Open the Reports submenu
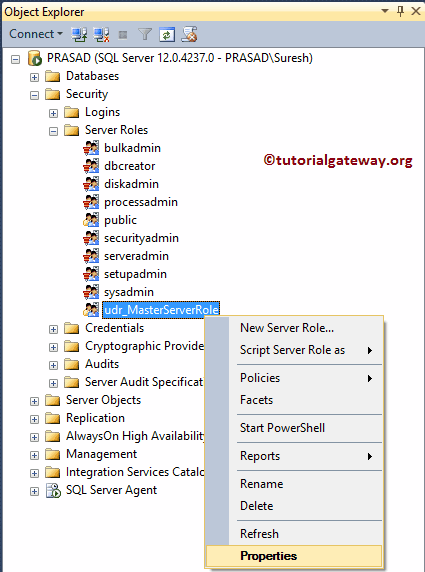This screenshot has height=572, width=425. click(294, 456)
